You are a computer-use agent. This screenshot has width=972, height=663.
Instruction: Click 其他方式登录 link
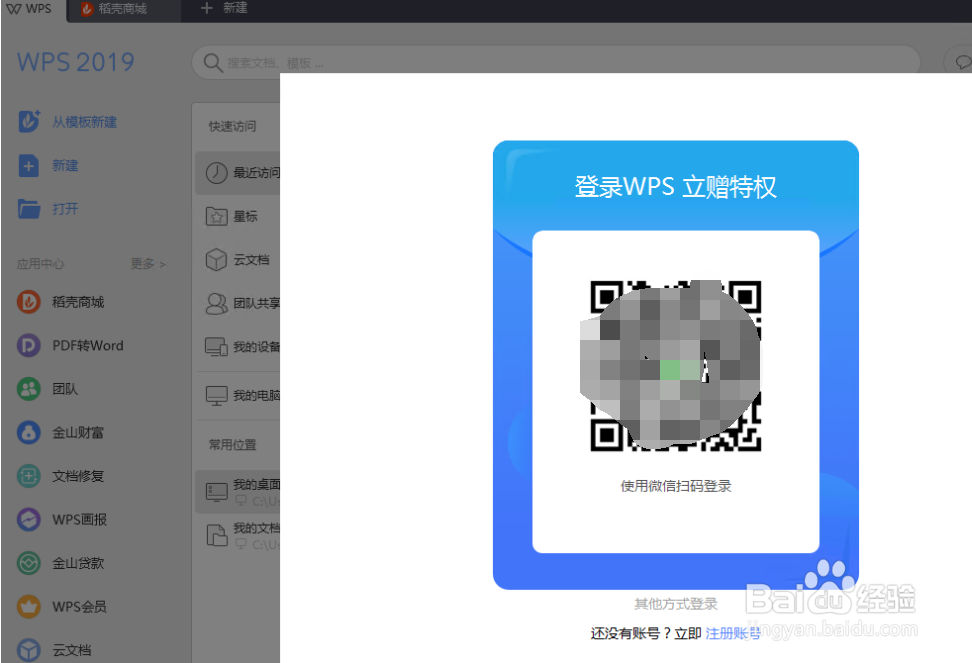pos(676,604)
